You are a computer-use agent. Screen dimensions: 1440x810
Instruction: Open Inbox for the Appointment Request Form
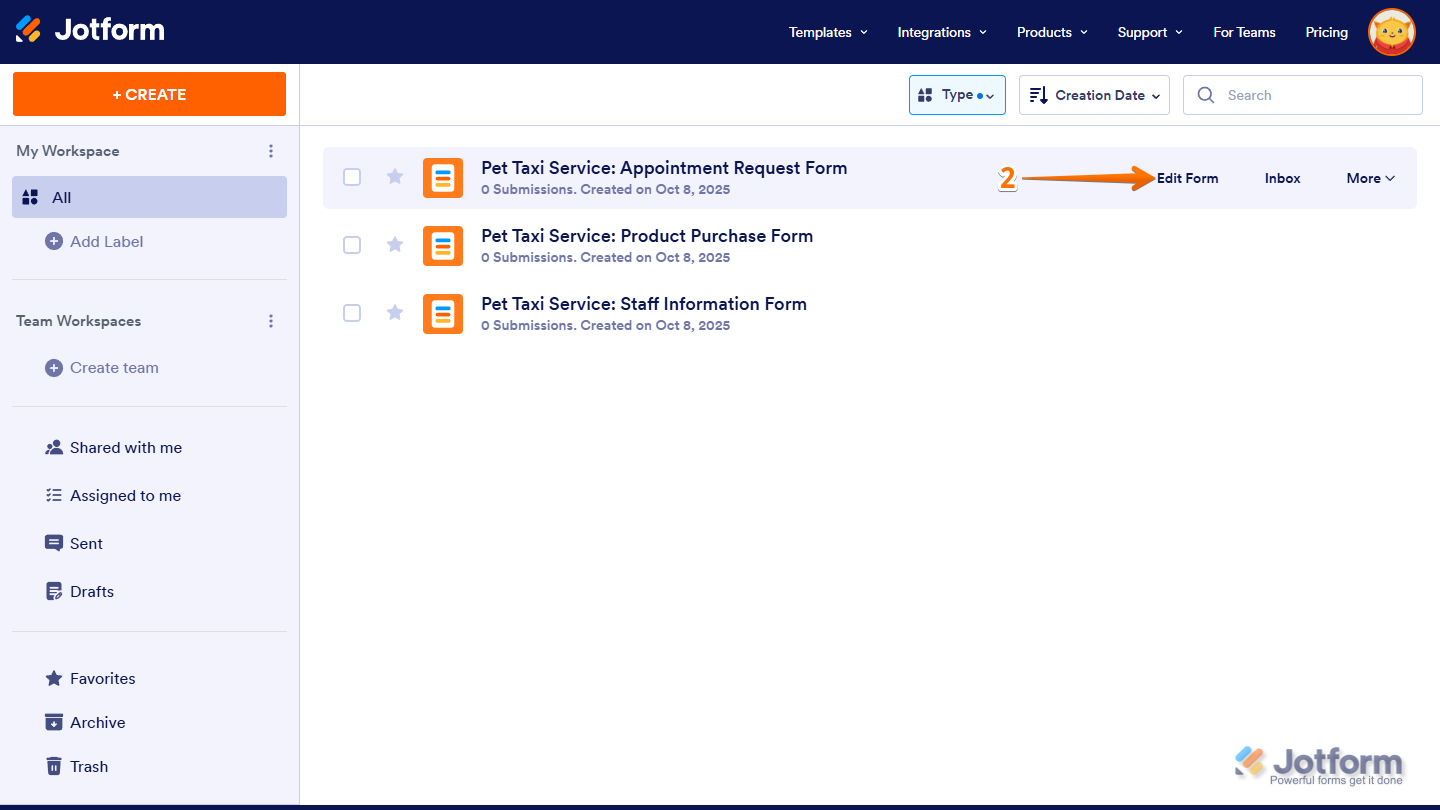[1282, 177]
